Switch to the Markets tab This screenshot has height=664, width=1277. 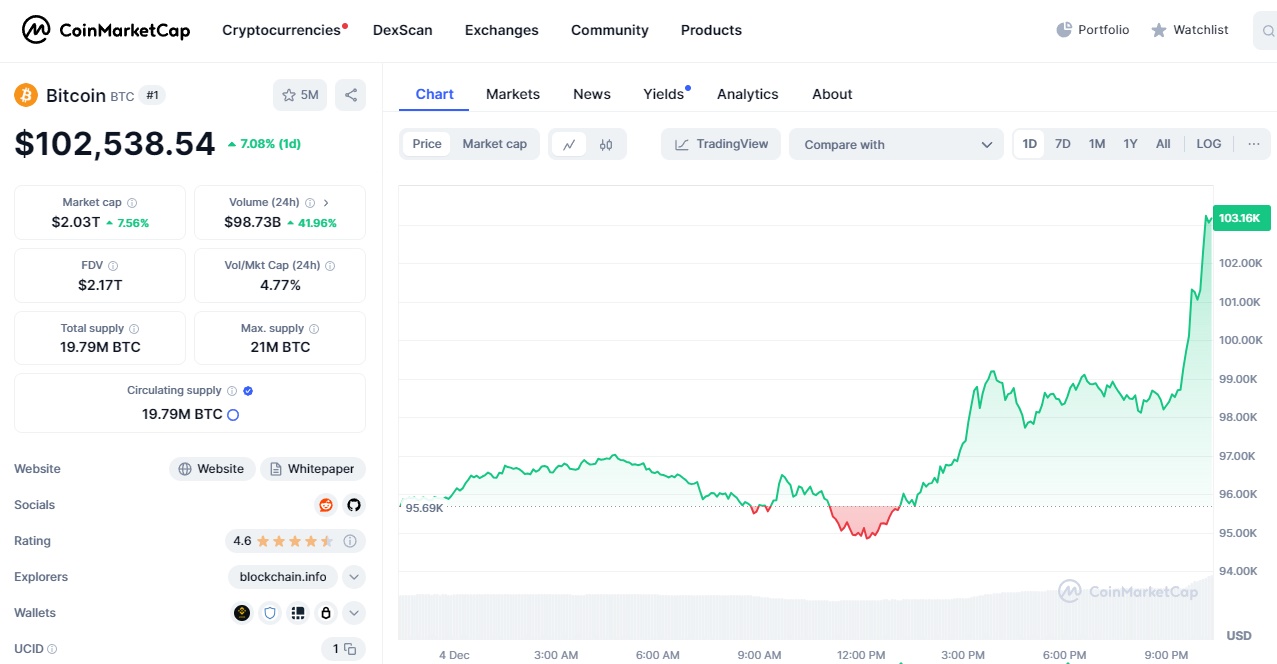coord(513,94)
